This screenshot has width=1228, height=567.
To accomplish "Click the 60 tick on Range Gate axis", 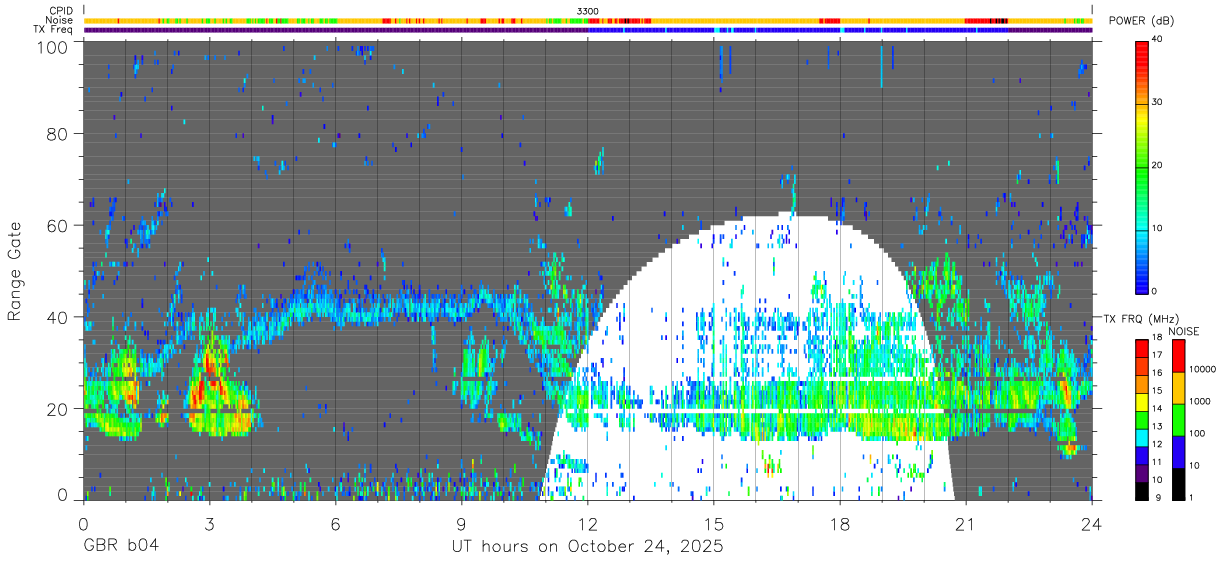I will 59,225.
